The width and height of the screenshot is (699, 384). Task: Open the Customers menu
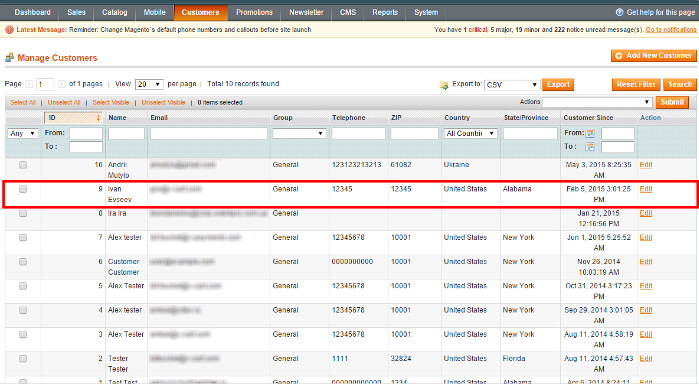pyautogui.click(x=201, y=12)
